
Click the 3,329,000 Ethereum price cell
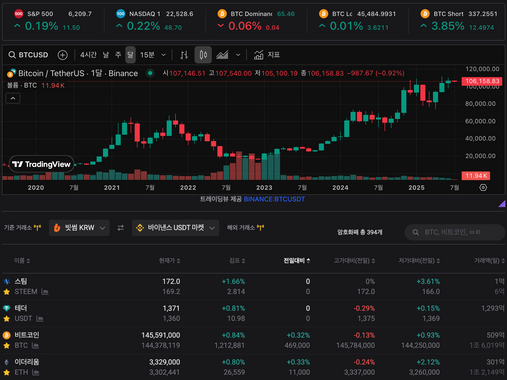(165, 362)
